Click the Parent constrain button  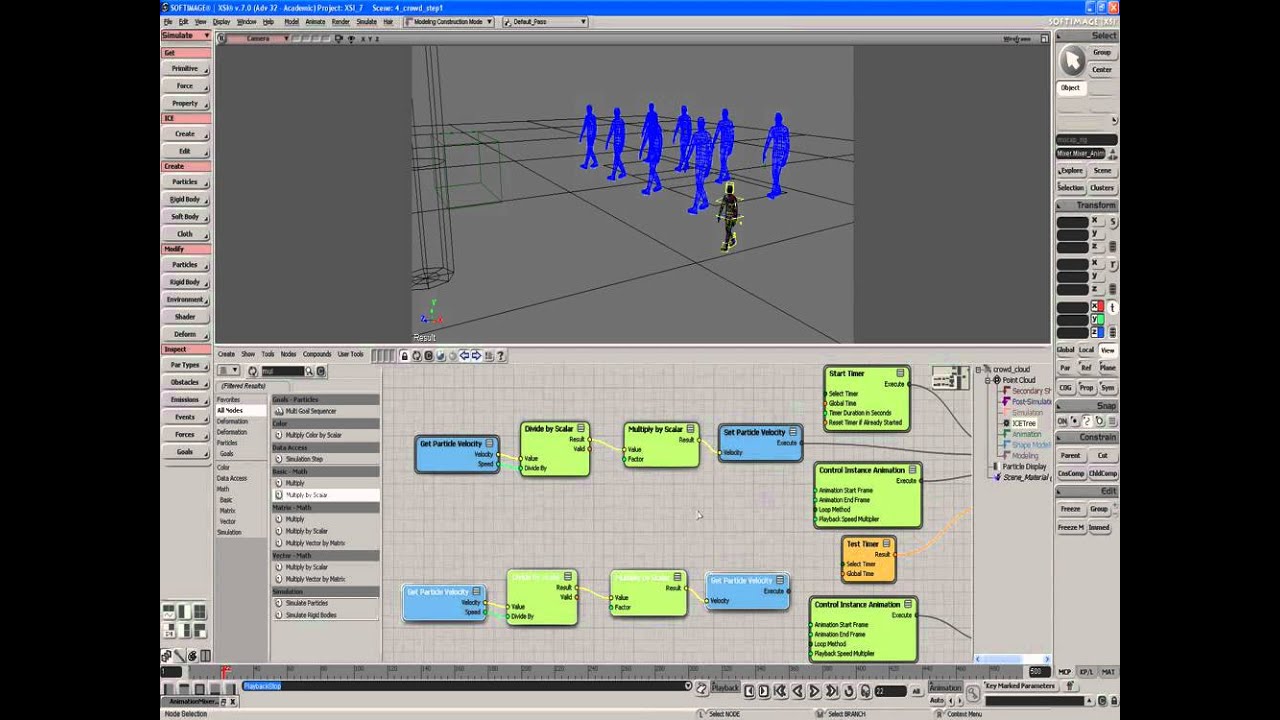tap(1071, 455)
